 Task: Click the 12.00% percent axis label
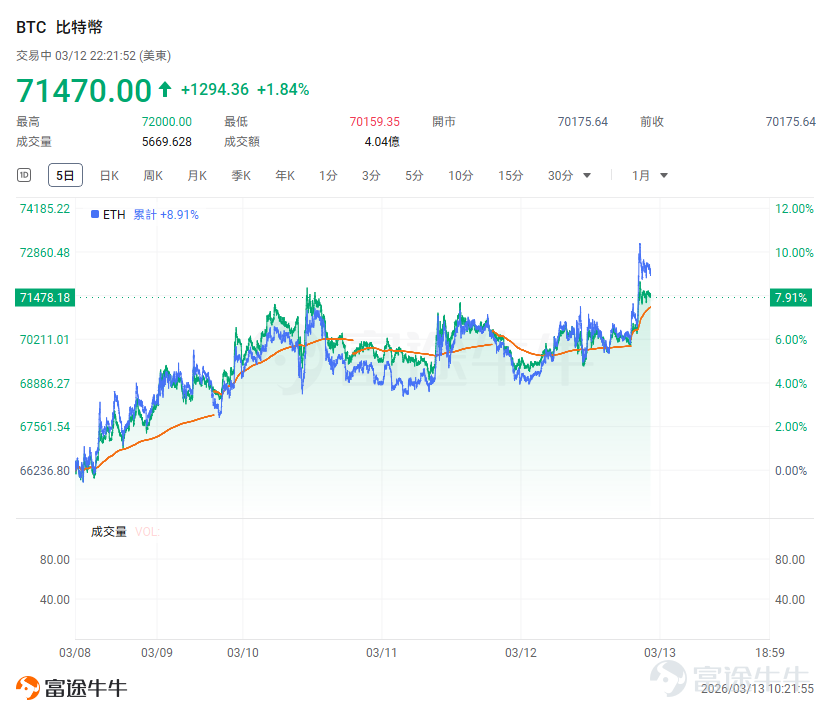point(794,209)
